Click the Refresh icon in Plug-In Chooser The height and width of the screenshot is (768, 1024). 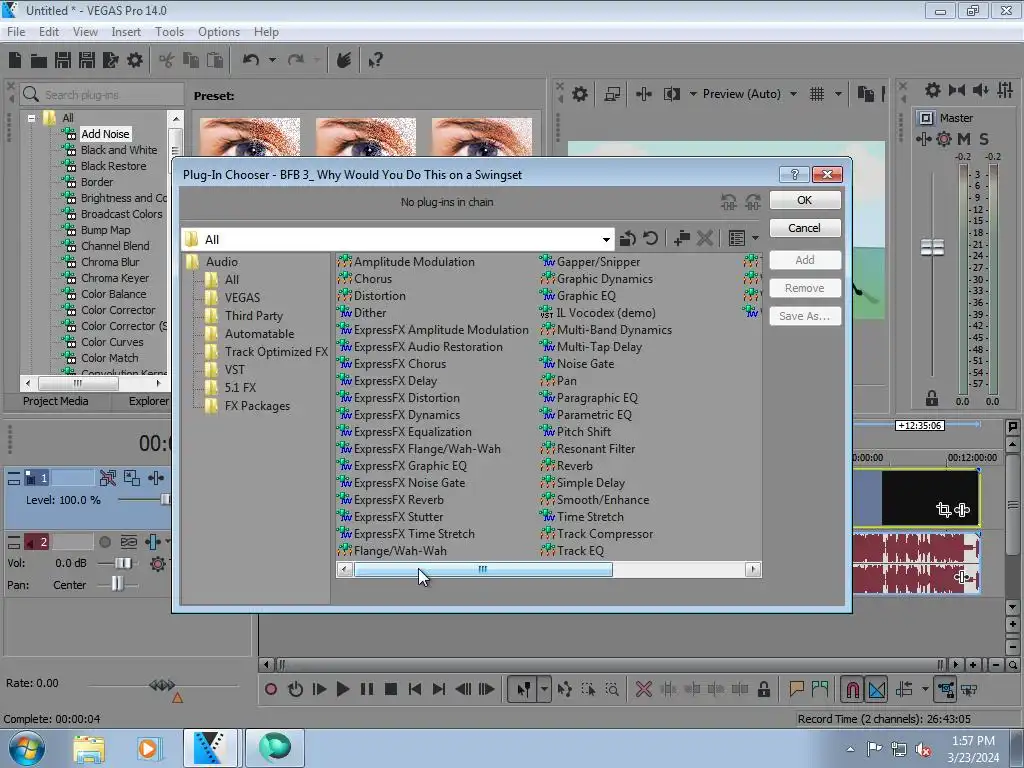click(x=650, y=238)
